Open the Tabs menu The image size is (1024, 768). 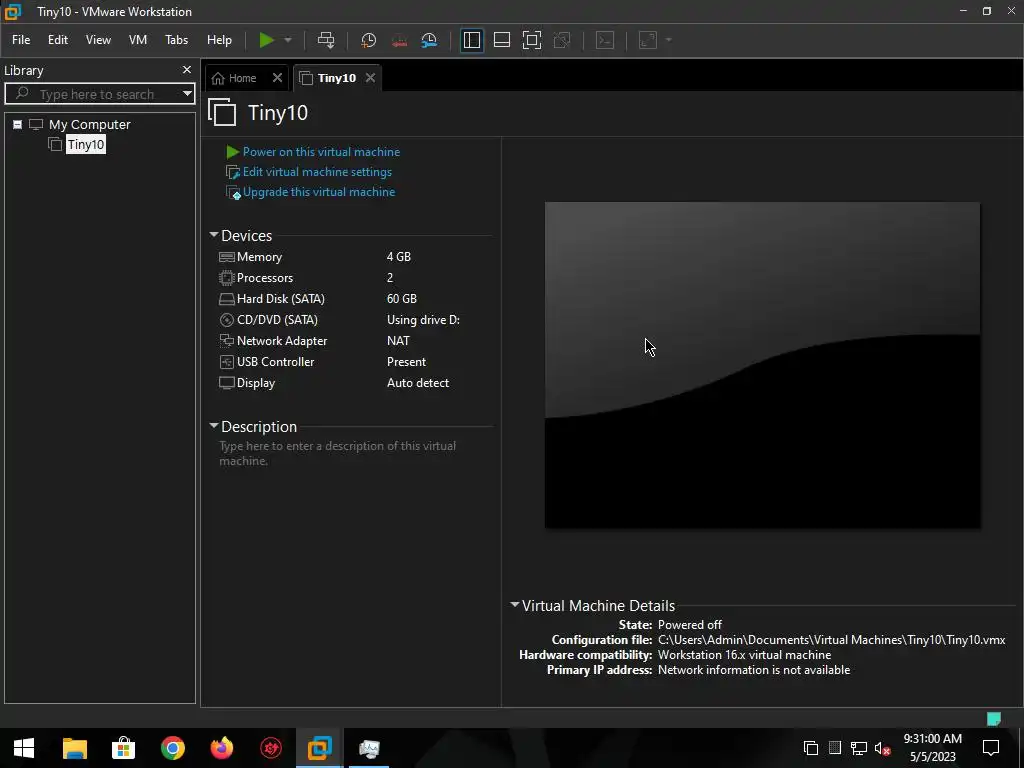(176, 40)
